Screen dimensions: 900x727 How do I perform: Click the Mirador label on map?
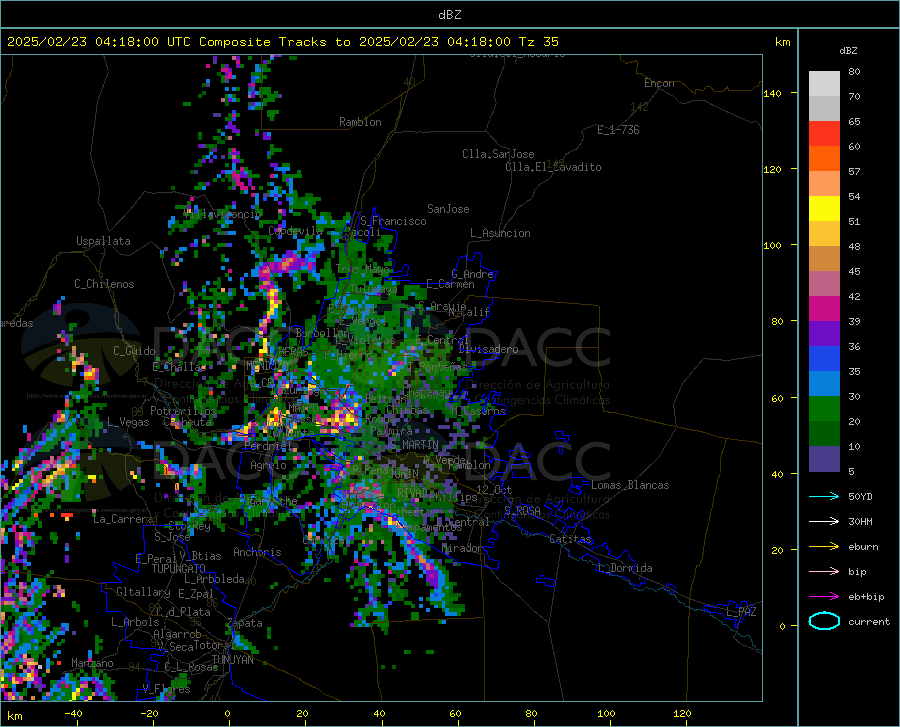pyautogui.click(x=461, y=548)
